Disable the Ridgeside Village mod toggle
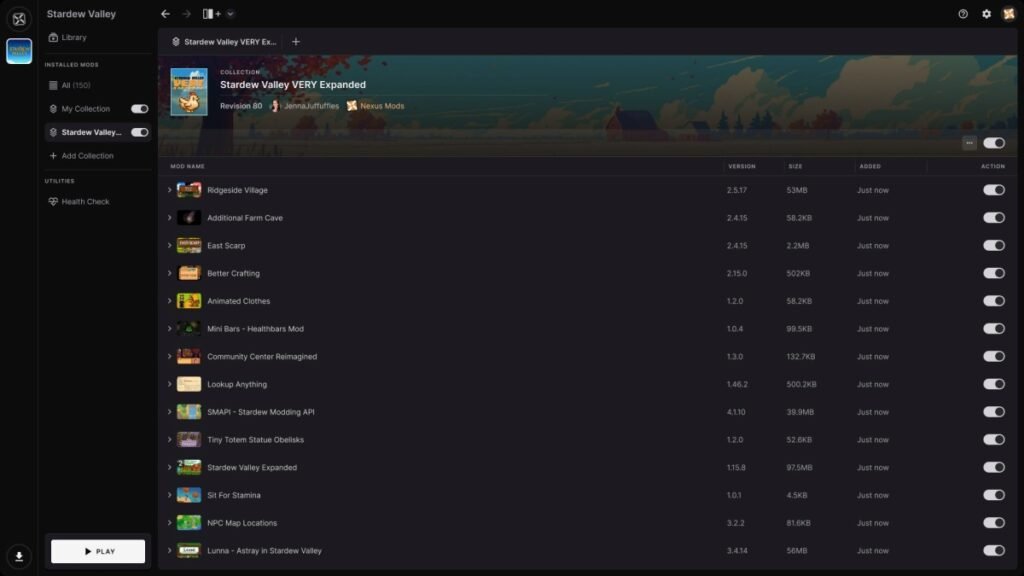The width and height of the screenshot is (1024, 576). pos(993,190)
